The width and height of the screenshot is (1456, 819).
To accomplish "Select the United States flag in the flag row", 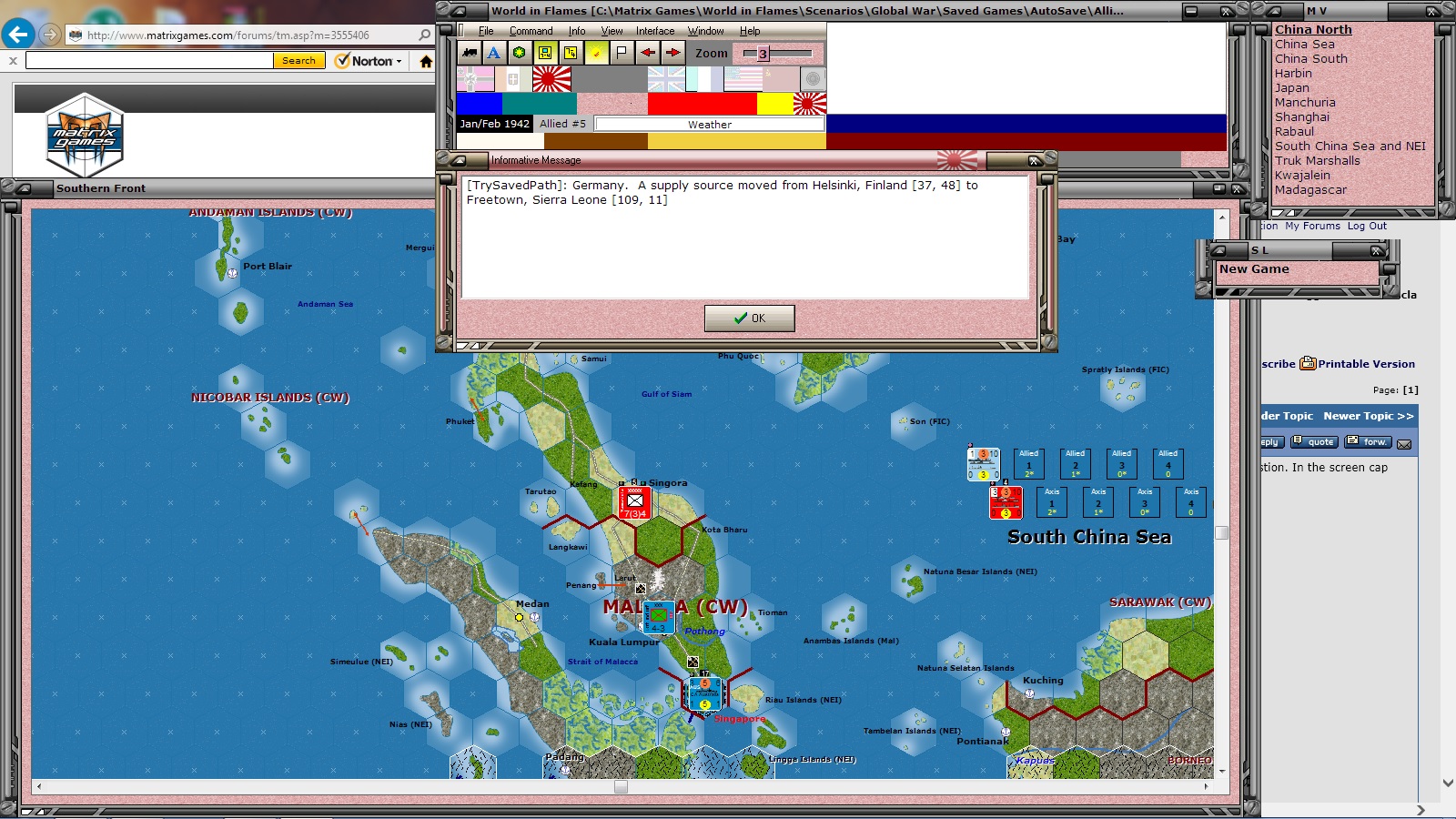I will point(743,79).
